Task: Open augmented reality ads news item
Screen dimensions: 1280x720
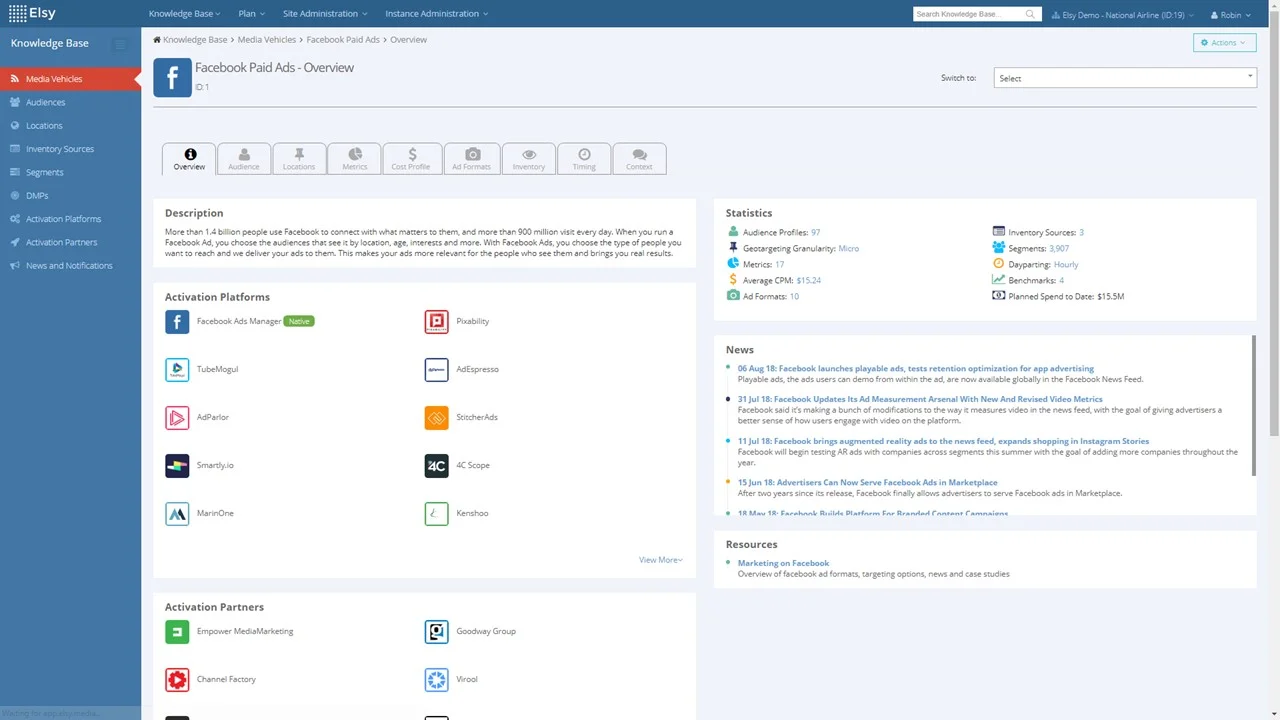Action: 943,441
